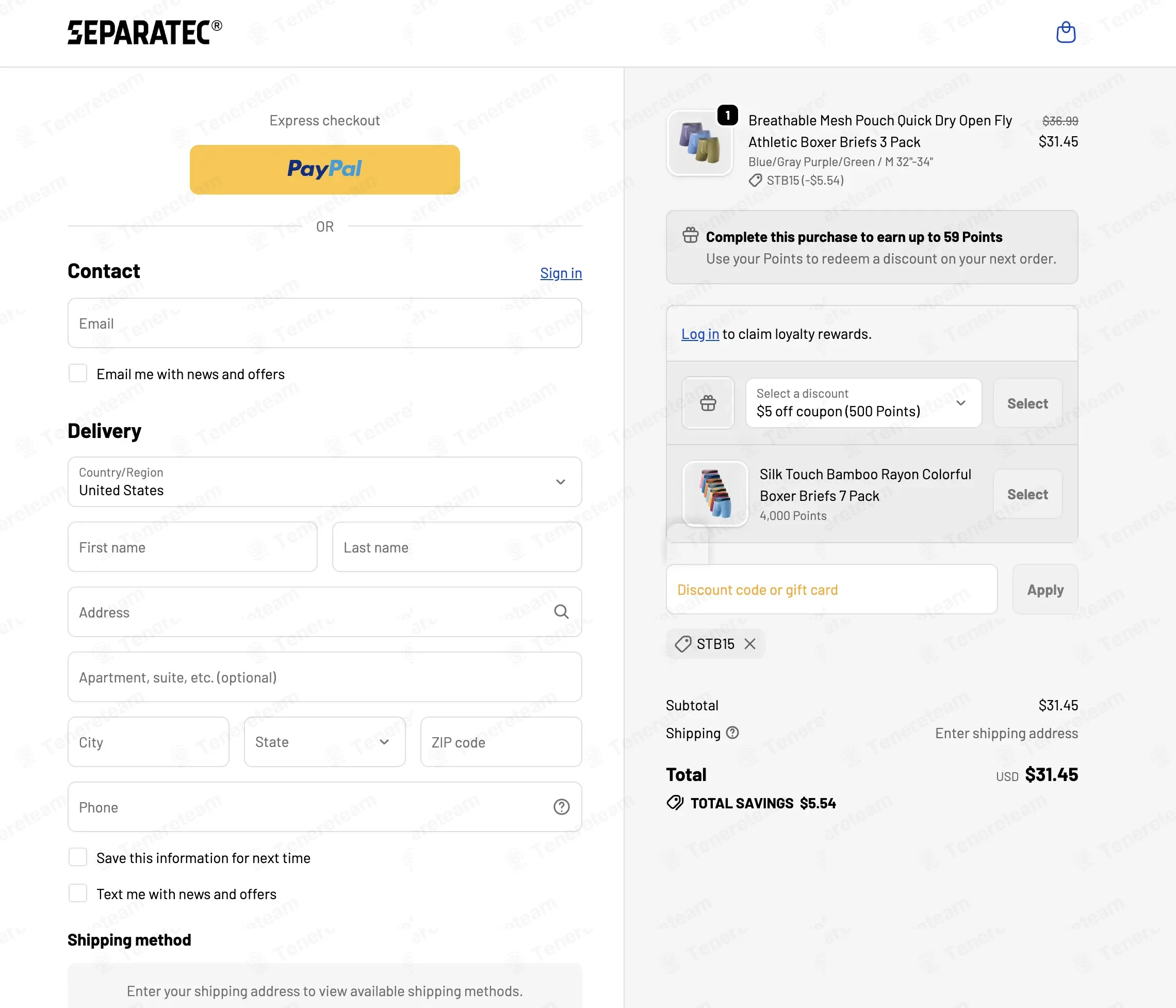The image size is (1176, 1008).
Task: Click the 4,000 Points text
Action: [x=793, y=515]
